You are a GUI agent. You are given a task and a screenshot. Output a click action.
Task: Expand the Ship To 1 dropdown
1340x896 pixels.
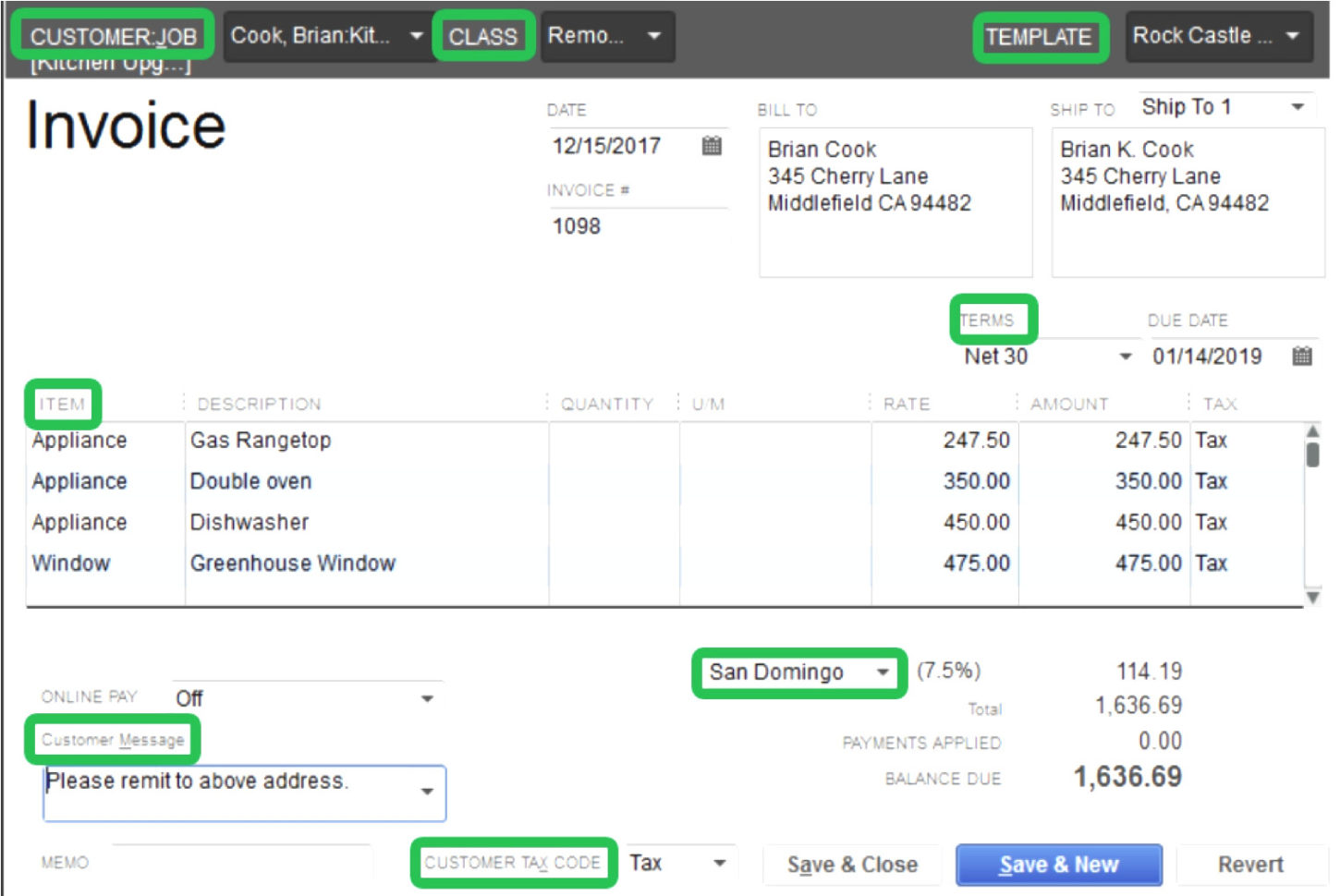1297,107
